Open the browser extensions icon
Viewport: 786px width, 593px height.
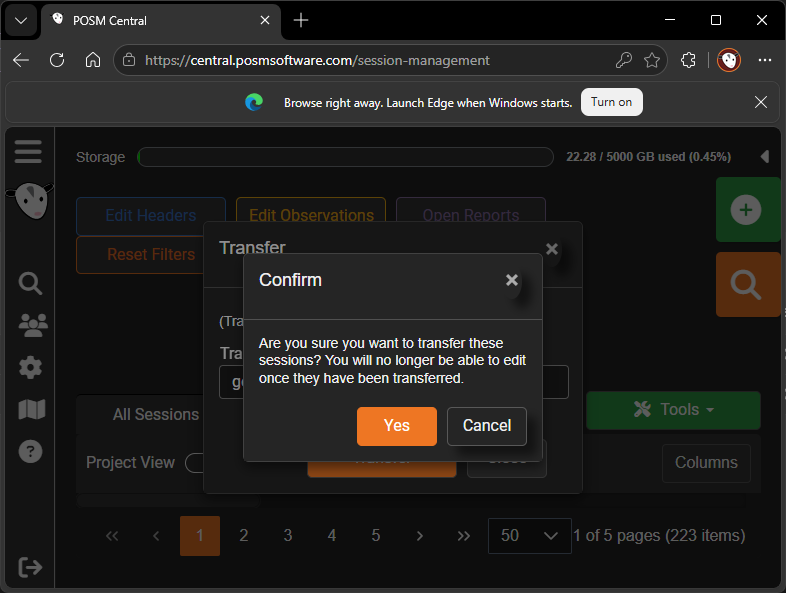point(688,60)
